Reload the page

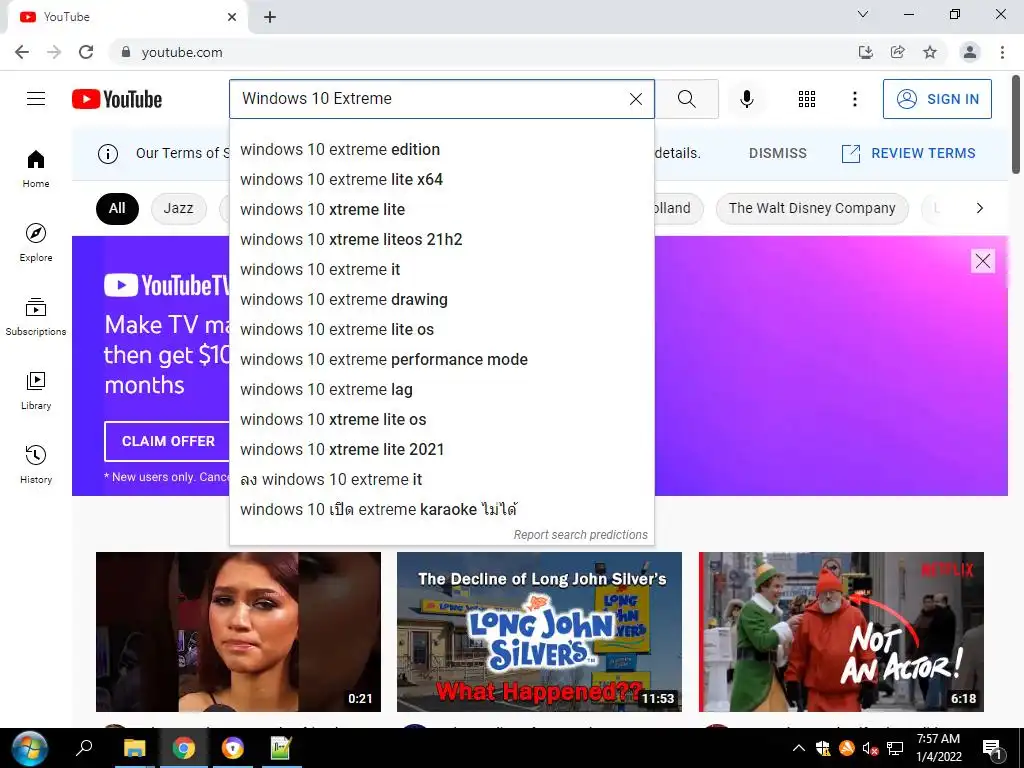point(86,52)
